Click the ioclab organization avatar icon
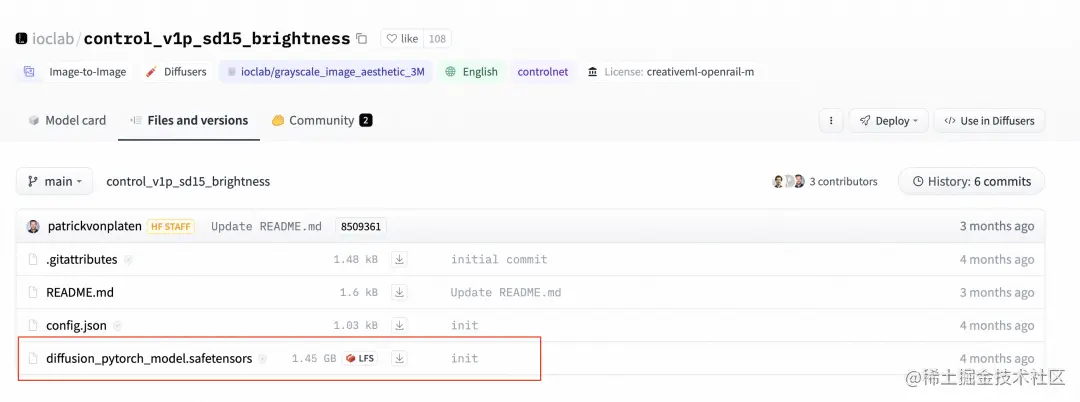1080x402 pixels. point(21,39)
